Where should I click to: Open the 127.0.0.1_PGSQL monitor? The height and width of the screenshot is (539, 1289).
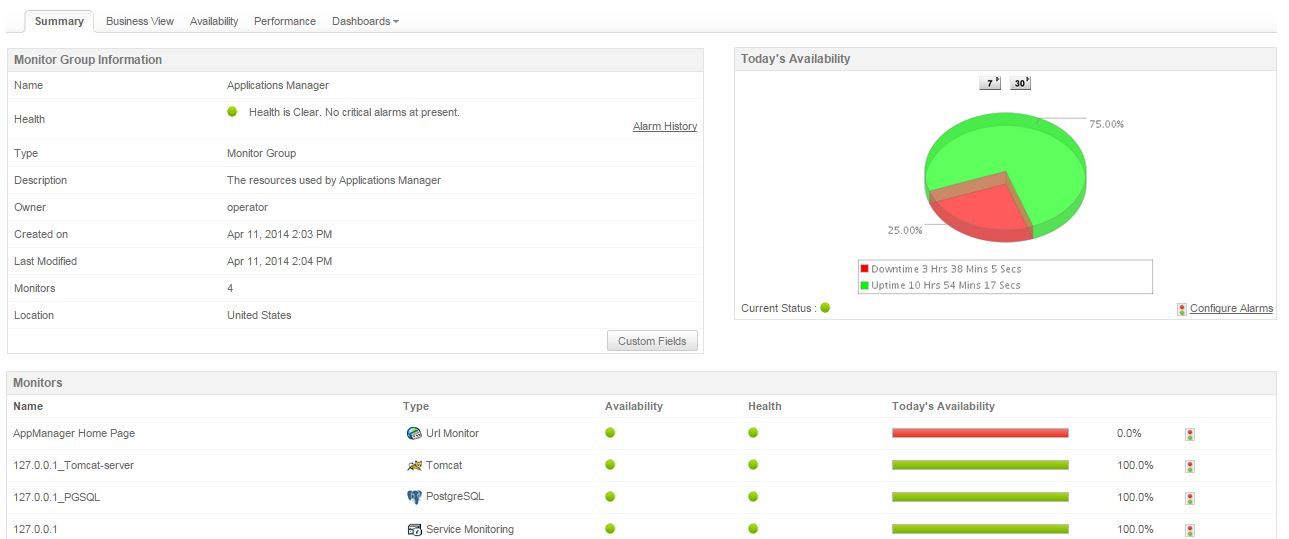point(57,497)
